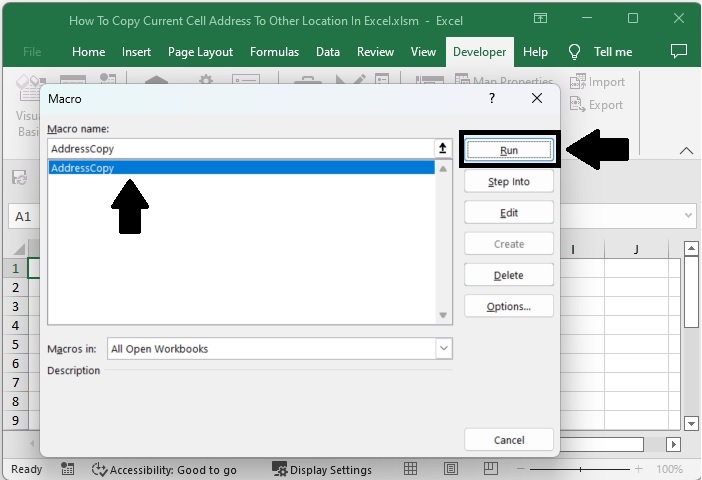Click the Macro dialog help question mark
702x480 pixels.
click(x=491, y=99)
